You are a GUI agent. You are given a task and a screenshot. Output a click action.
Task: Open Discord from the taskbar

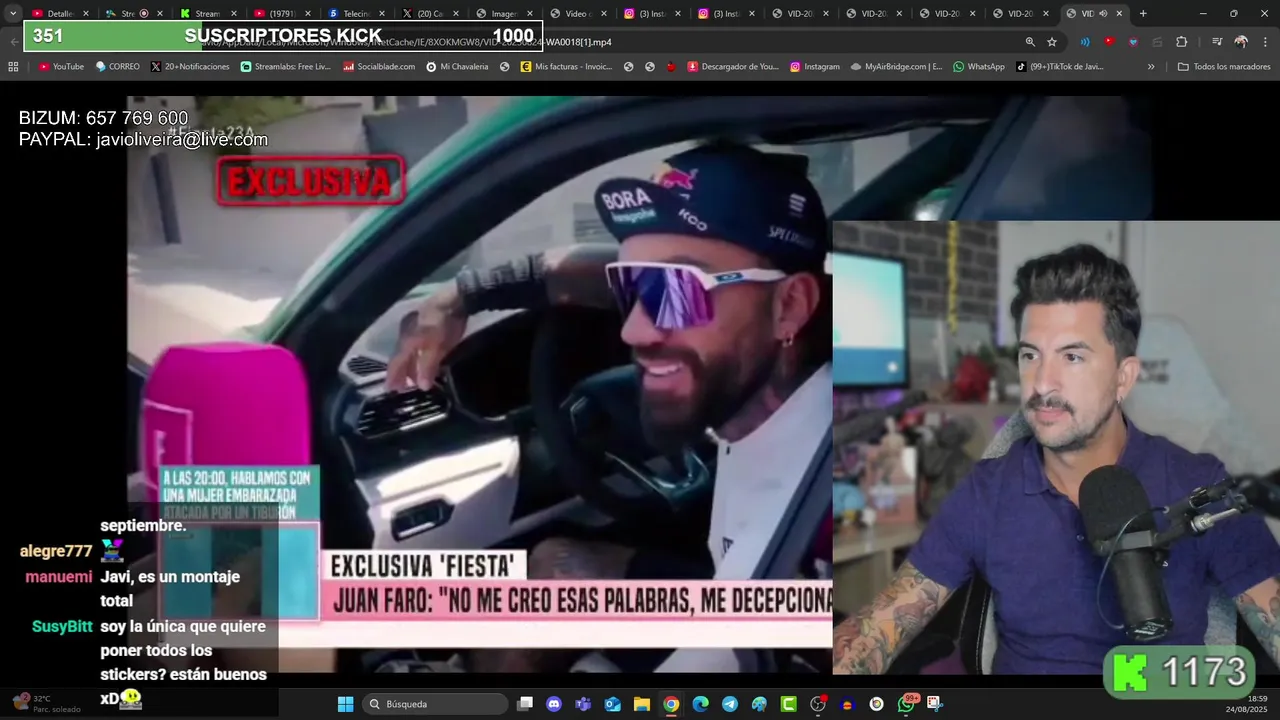(x=554, y=704)
